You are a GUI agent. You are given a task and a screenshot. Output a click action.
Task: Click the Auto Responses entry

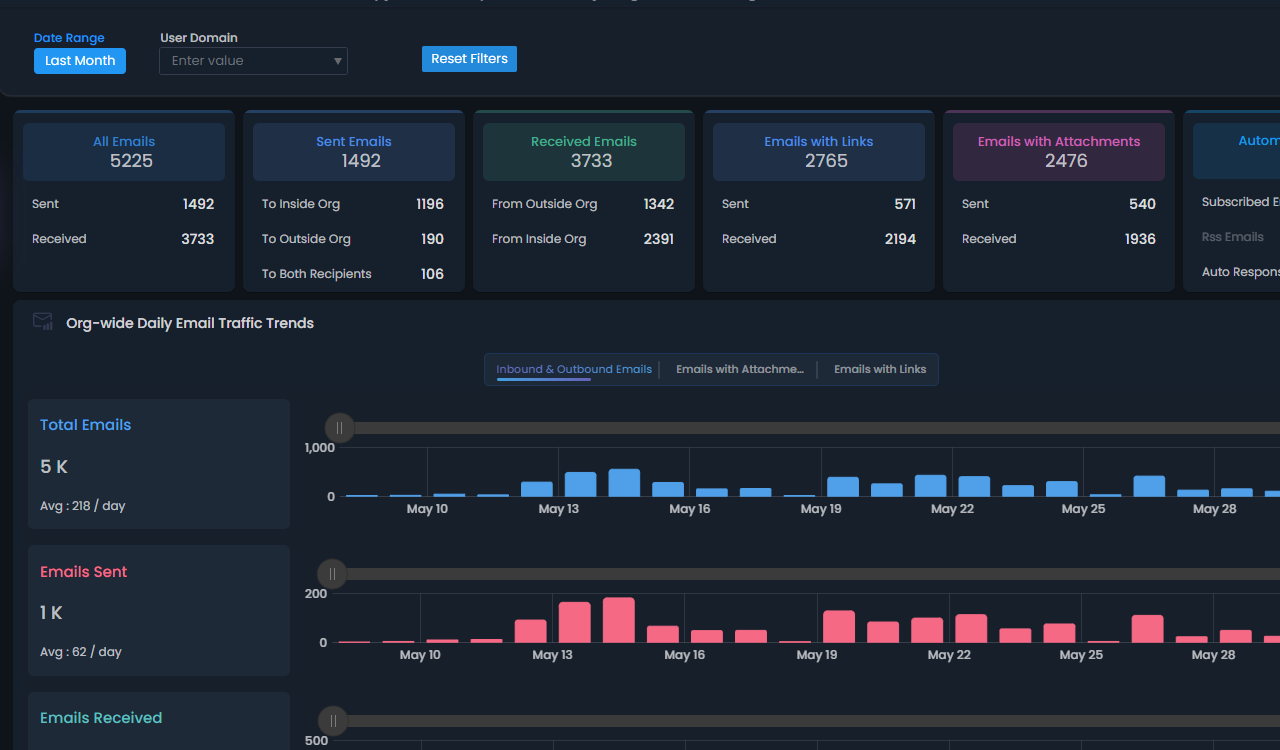pyautogui.click(x=1240, y=271)
